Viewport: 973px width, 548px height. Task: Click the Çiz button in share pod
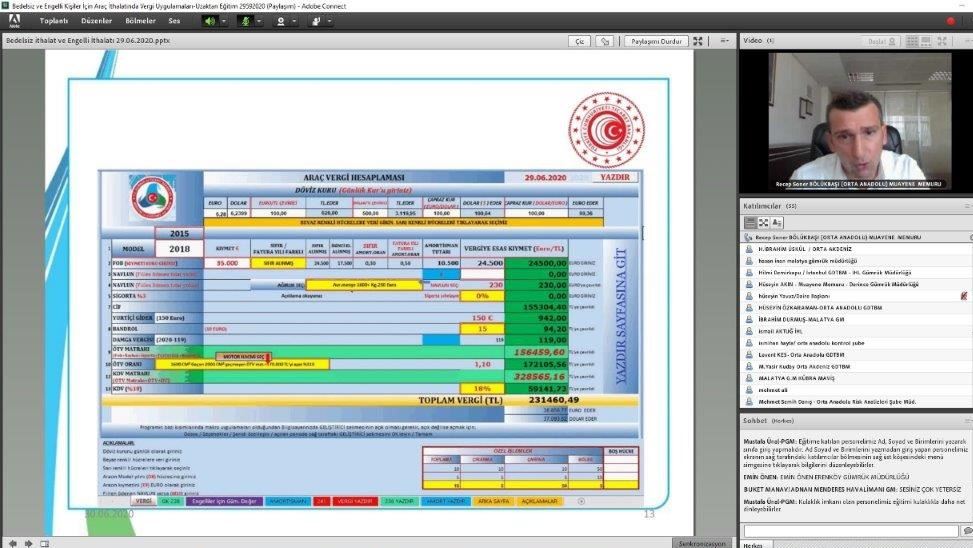pyautogui.click(x=579, y=41)
